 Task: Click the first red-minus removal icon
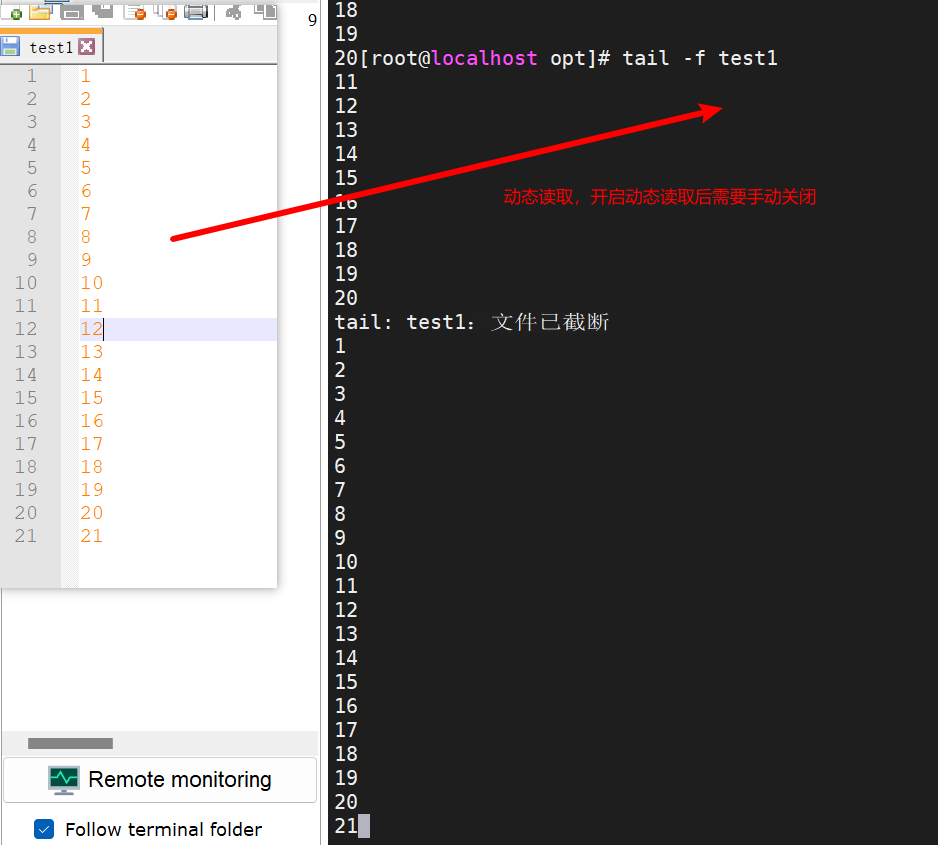tap(136, 13)
